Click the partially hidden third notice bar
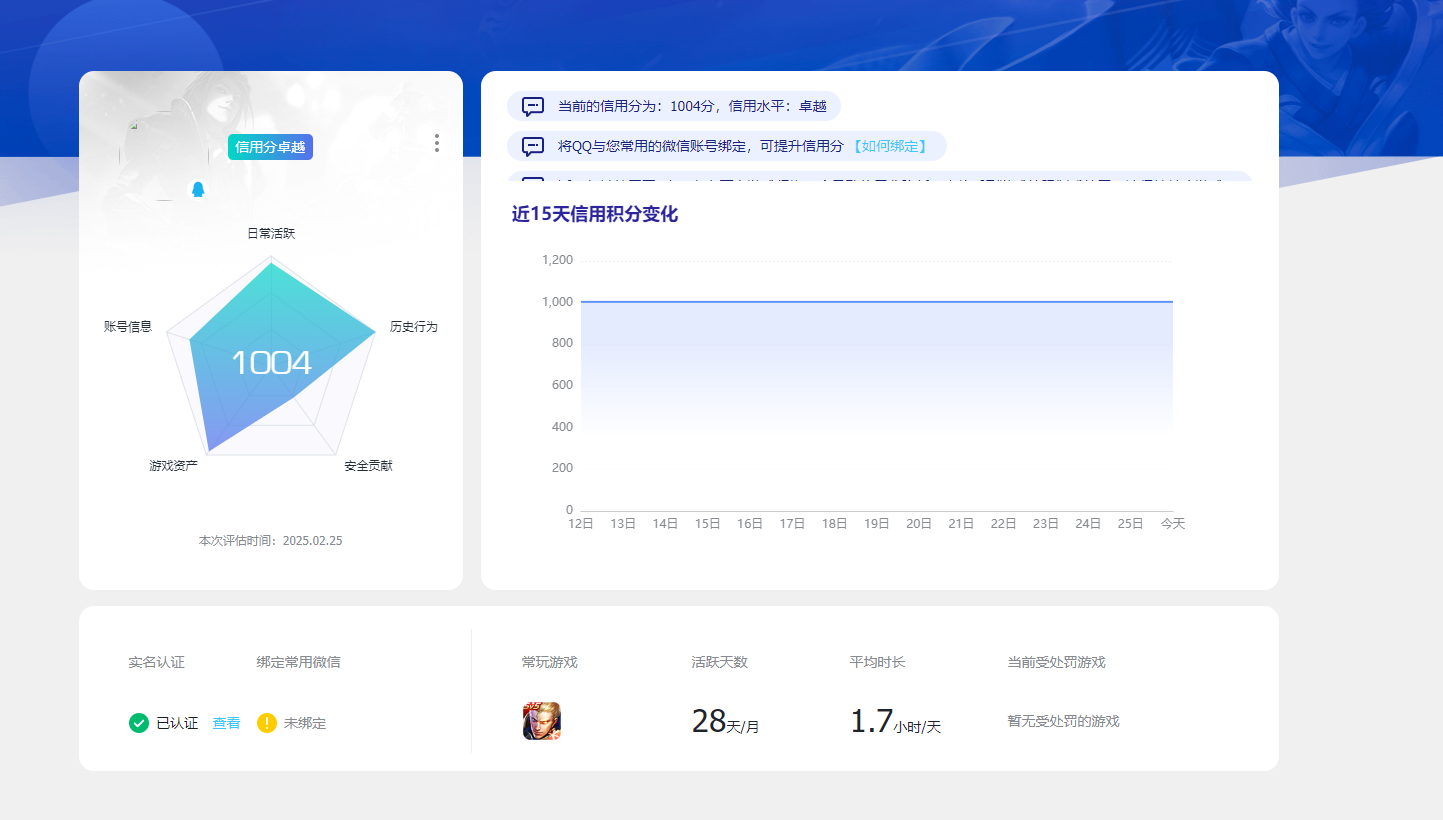 point(880,177)
